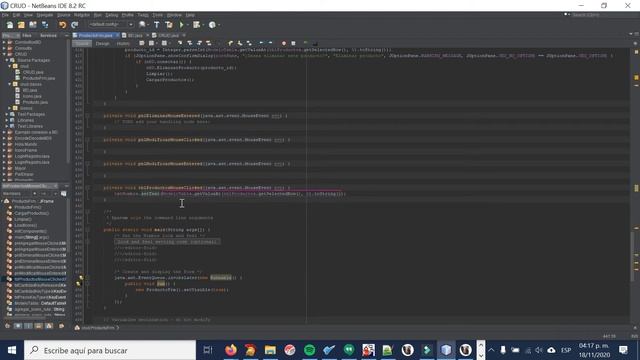This screenshot has height=360, width=640.
Task: Click the Clean and Build icon
Action: [x=169, y=25]
